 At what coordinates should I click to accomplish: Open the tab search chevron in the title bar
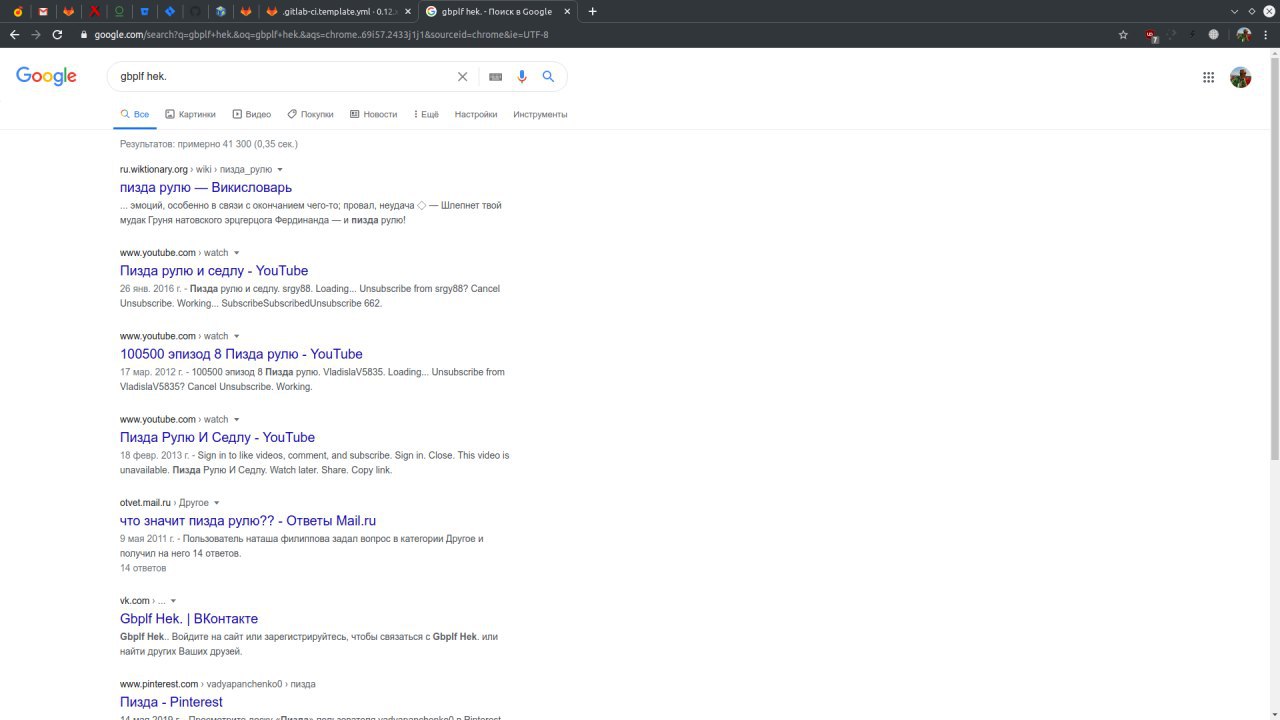coord(1235,11)
